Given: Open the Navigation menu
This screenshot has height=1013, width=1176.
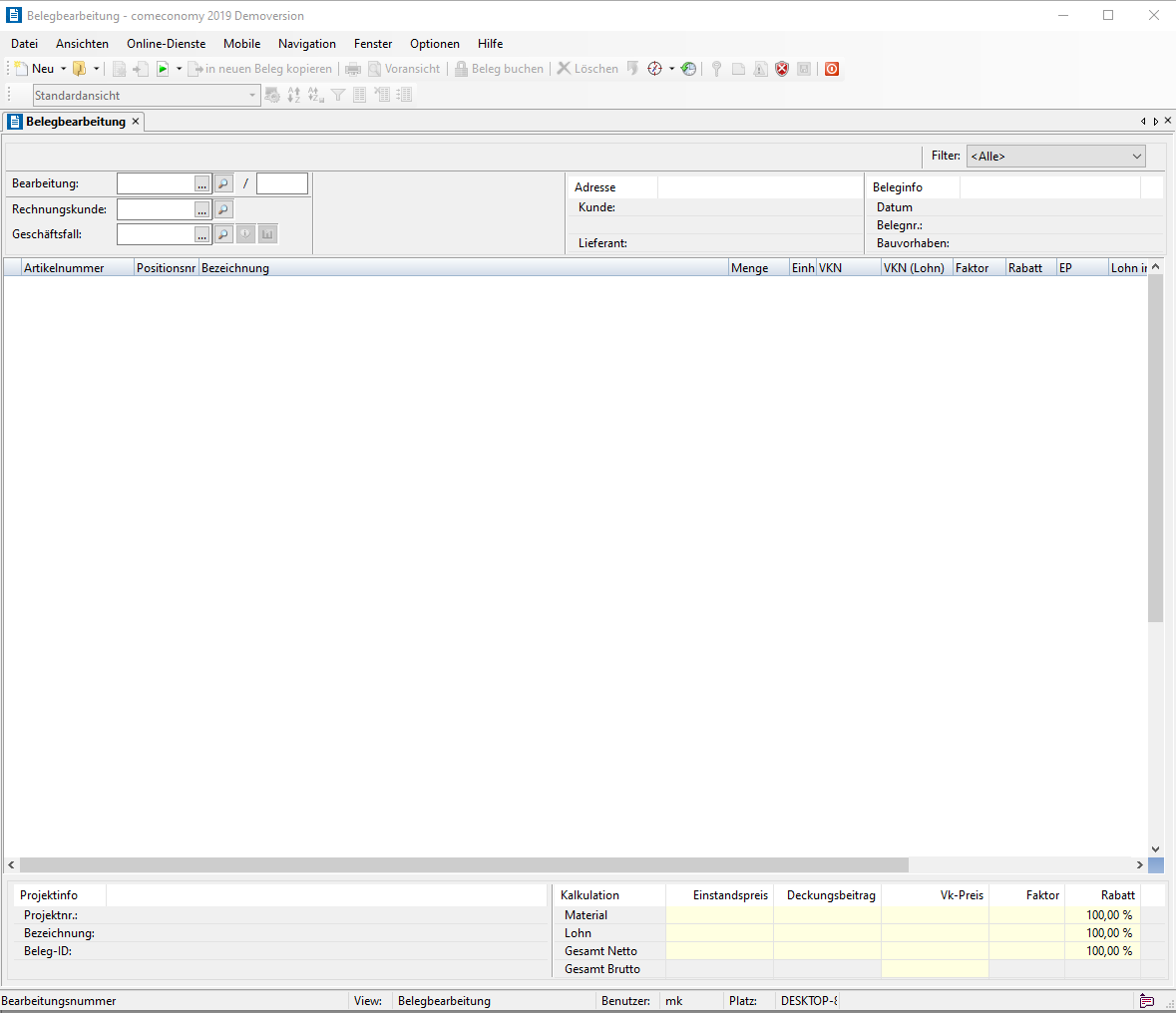Looking at the screenshot, I should [306, 44].
